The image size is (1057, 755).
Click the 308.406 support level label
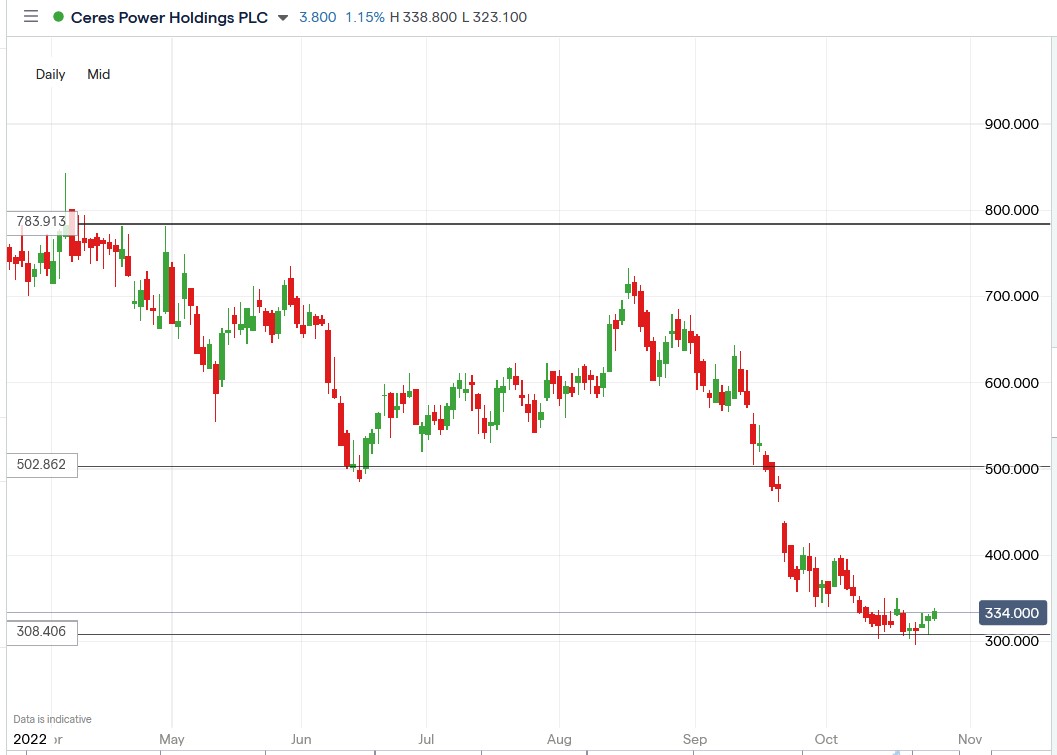coord(41,632)
